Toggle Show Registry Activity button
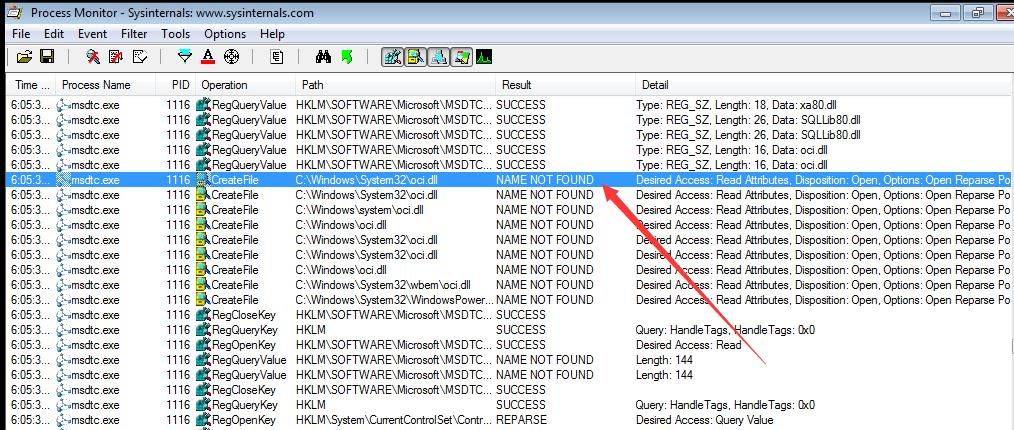Screen dimensions: 1014x430 pyautogui.click(x=393, y=57)
